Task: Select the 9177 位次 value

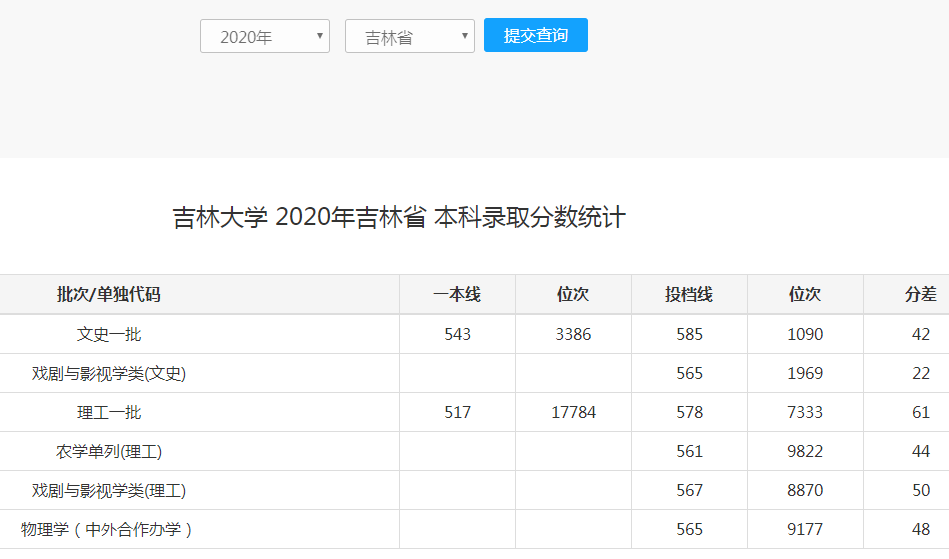Action: 805,529
